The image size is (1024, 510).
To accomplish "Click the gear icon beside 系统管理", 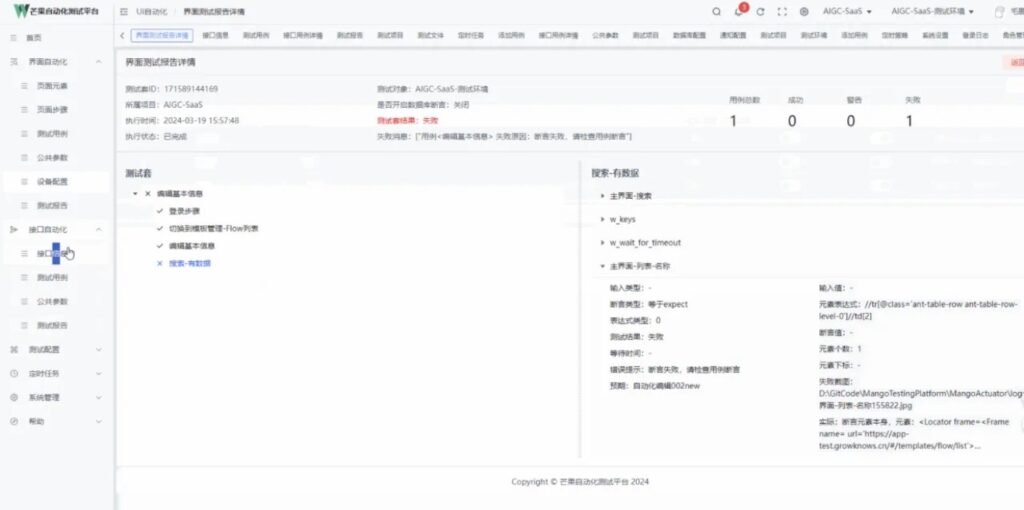I will pyautogui.click(x=14, y=397).
